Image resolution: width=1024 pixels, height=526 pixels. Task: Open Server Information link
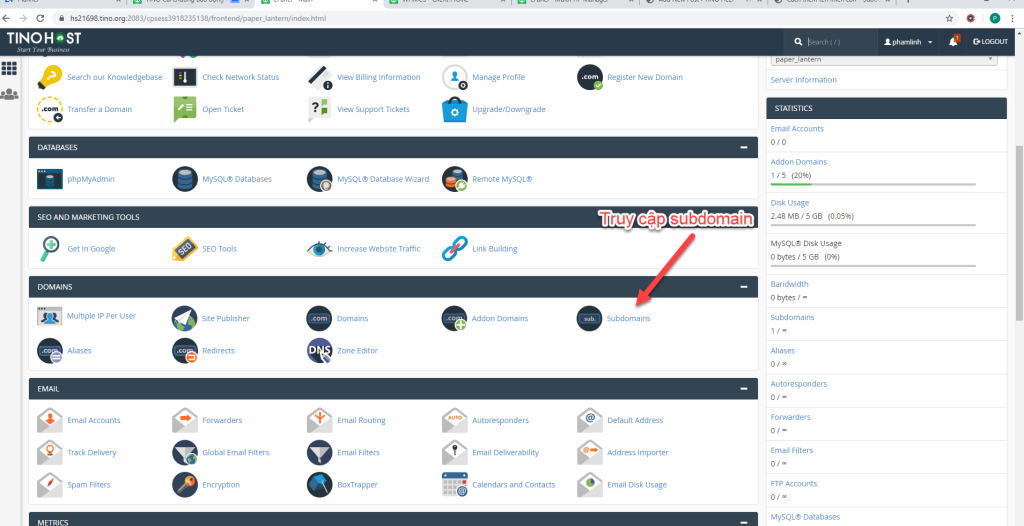803,80
